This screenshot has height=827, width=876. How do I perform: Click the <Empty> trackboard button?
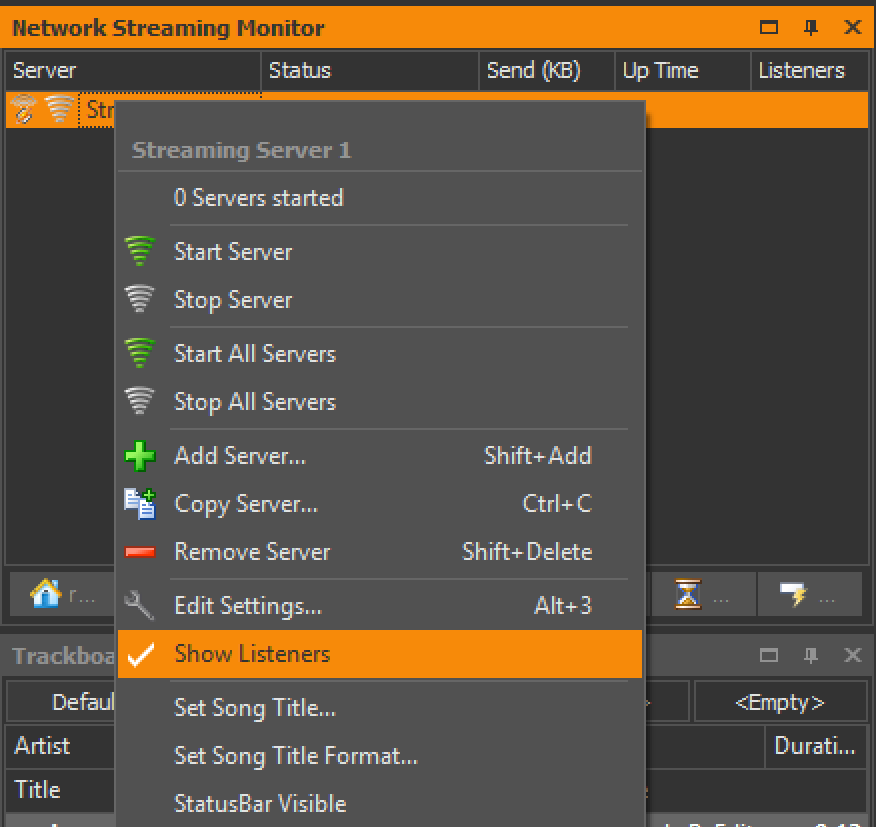pos(780,702)
